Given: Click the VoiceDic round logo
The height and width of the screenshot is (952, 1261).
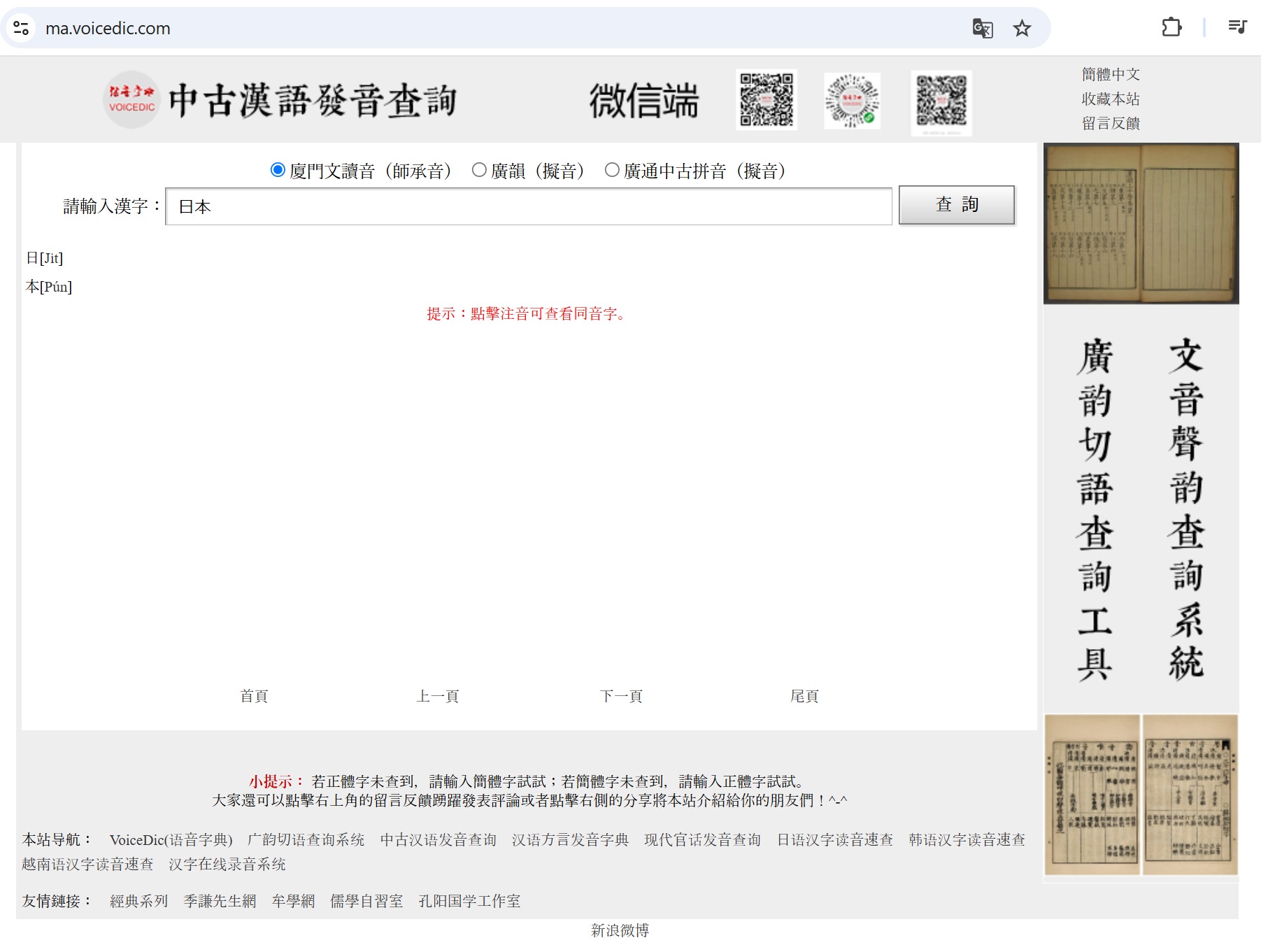Looking at the screenshot, I should pyautogui.click(x=131, y=100).
